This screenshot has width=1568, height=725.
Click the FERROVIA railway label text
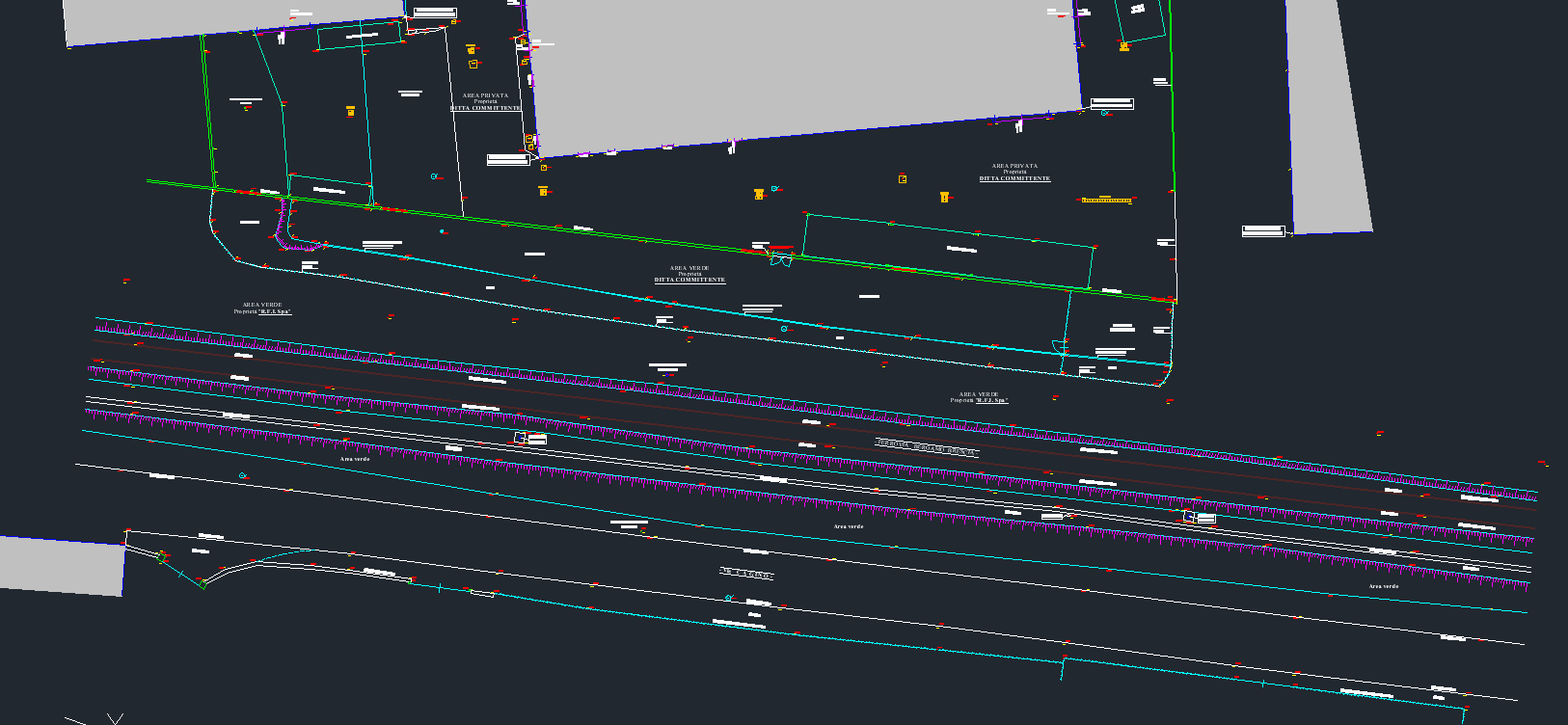point(926,446)
